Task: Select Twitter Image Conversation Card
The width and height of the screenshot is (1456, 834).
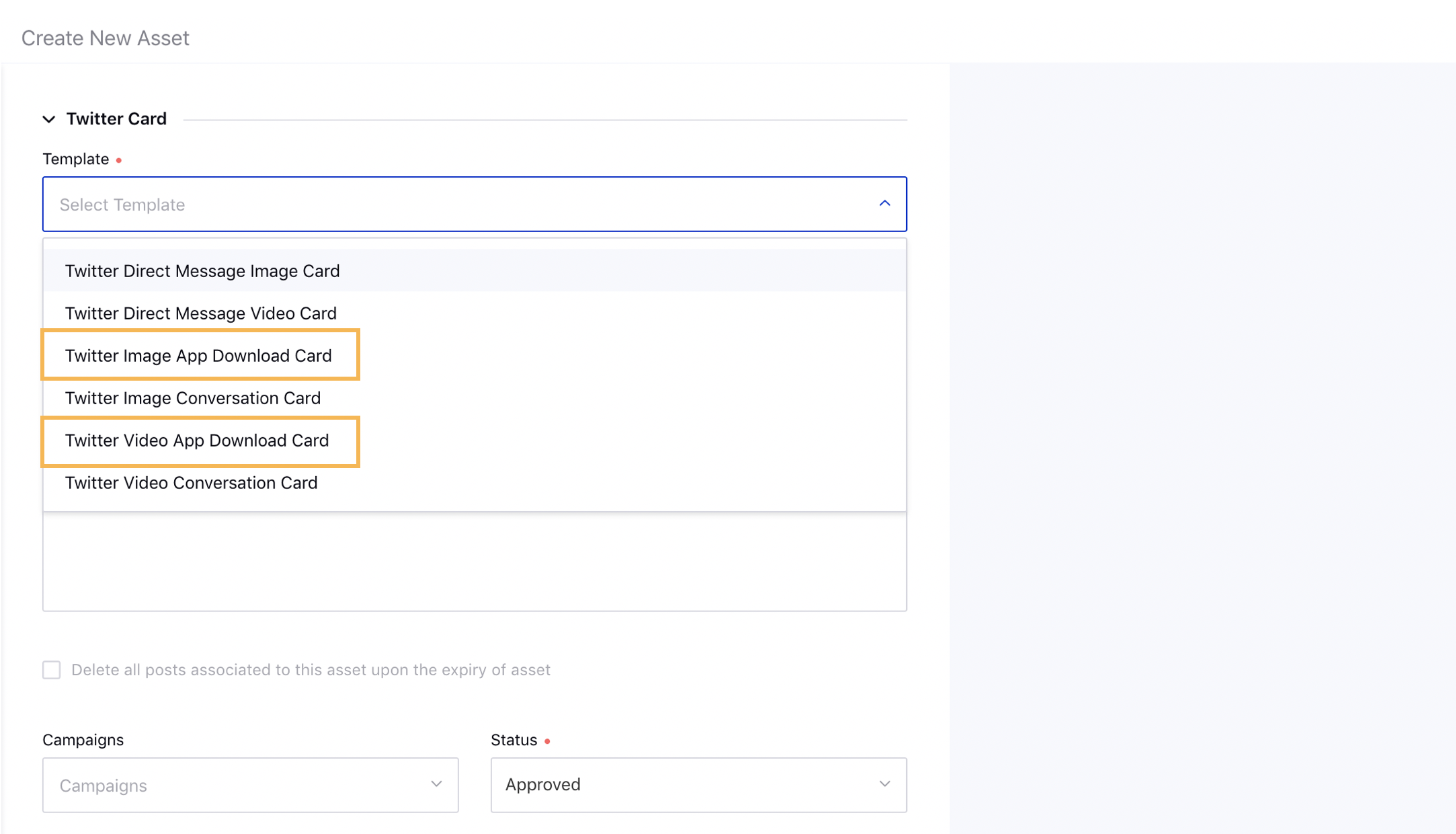Action: (475, 397)
